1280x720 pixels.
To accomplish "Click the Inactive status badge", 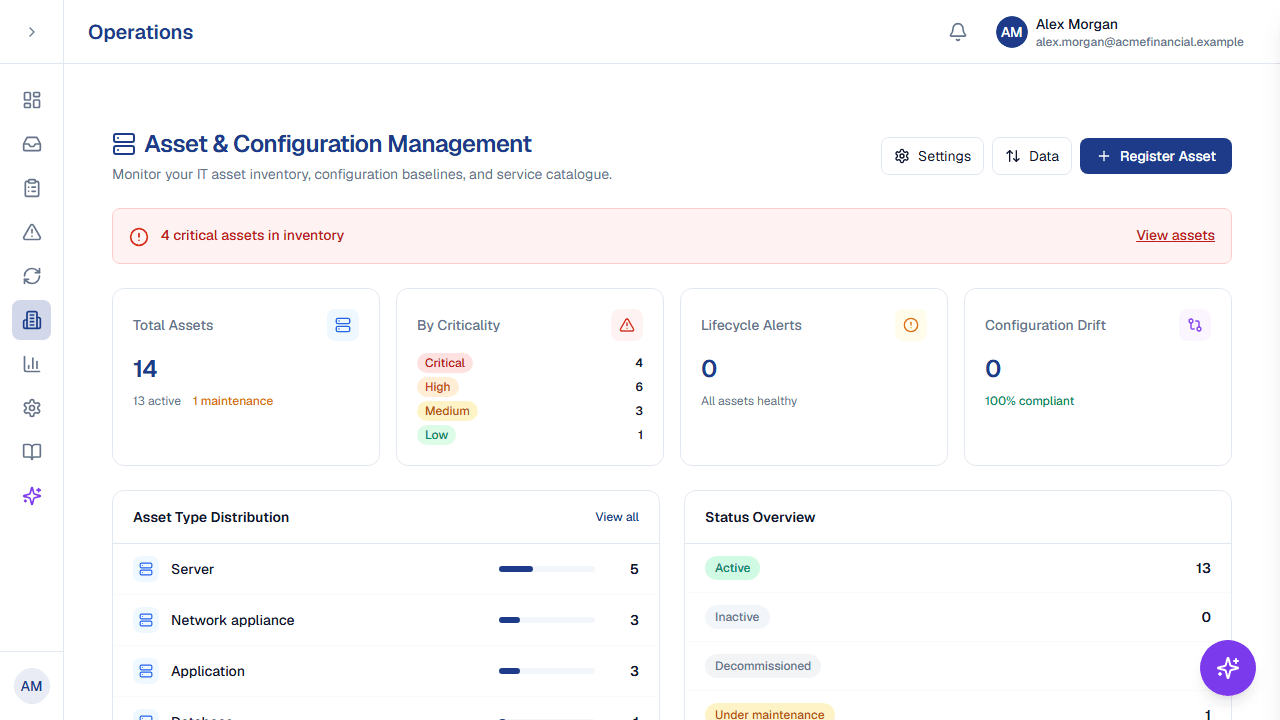I will coord(737,617).
